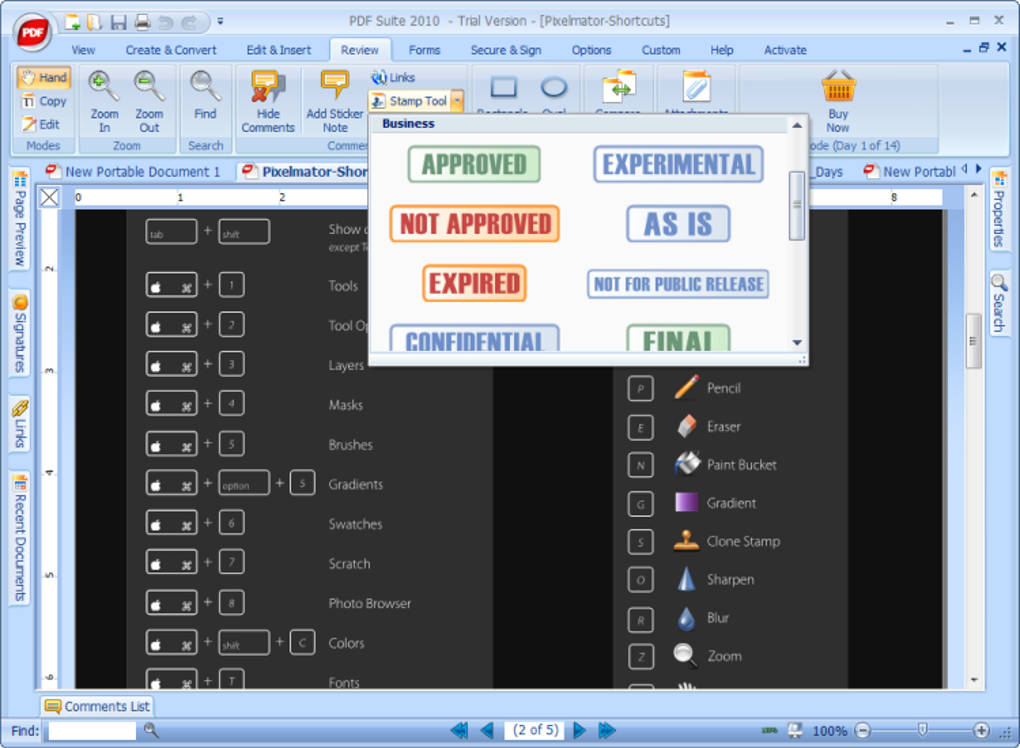Viewport: 1020px width, 748px height.
Task: Click the new document quick-access icon
Action: click(x=72, y=22)
